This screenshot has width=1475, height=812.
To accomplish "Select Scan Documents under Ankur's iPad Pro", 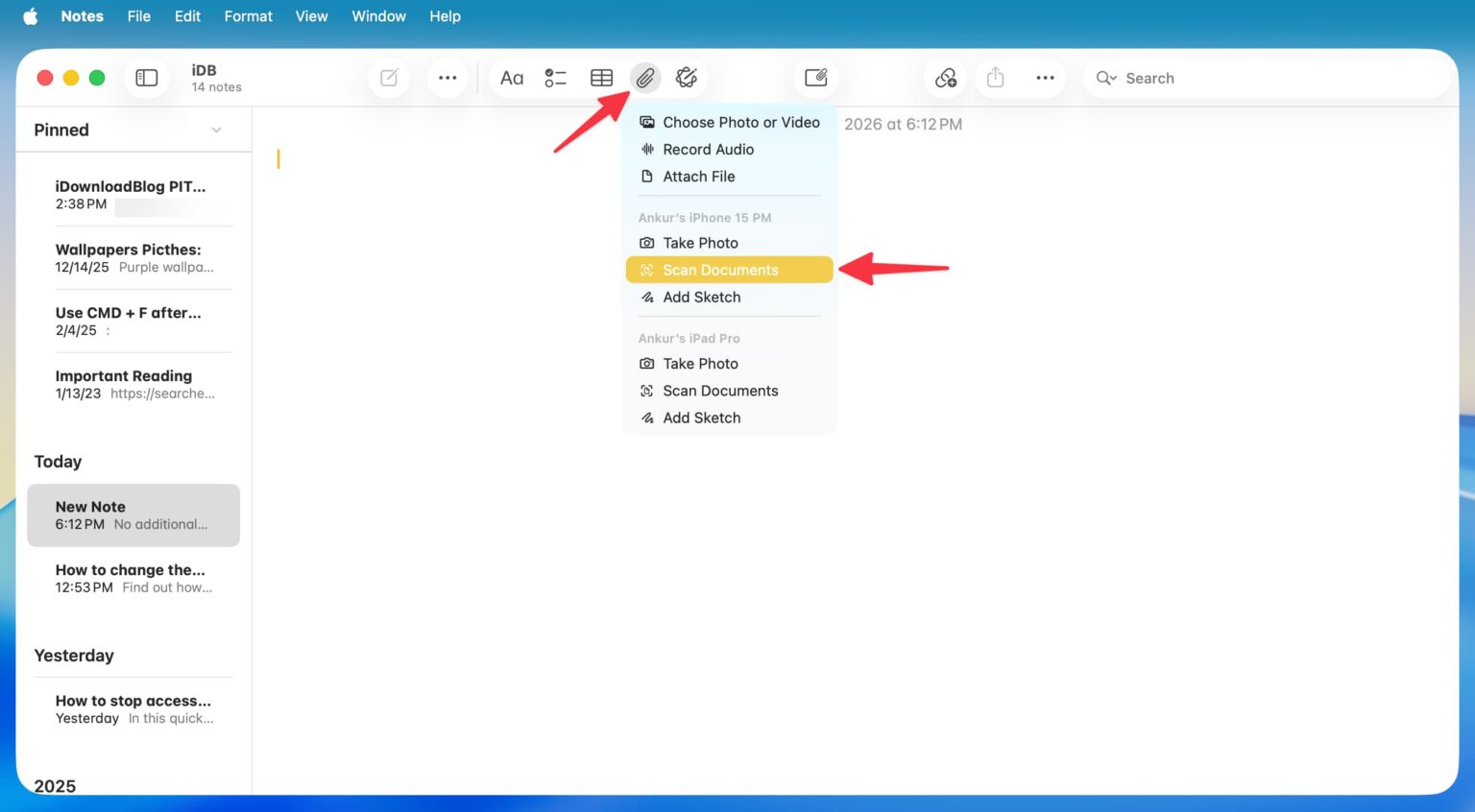I will point(730,391).
